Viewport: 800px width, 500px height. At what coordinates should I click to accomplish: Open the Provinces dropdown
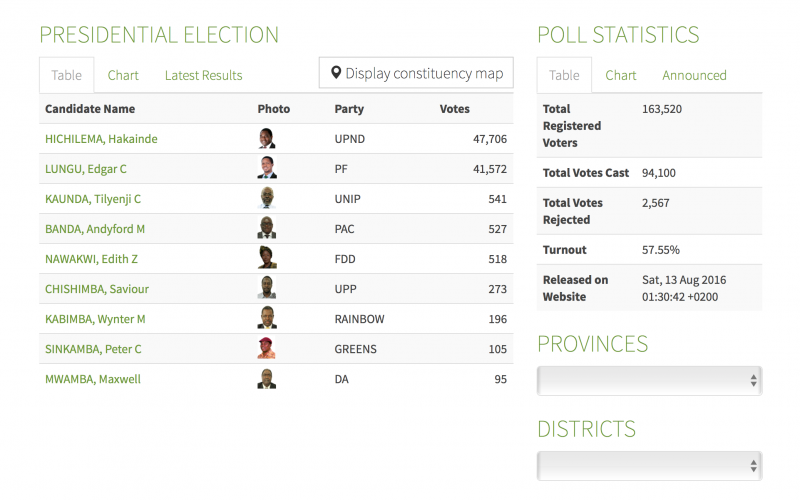coord(649,380)
